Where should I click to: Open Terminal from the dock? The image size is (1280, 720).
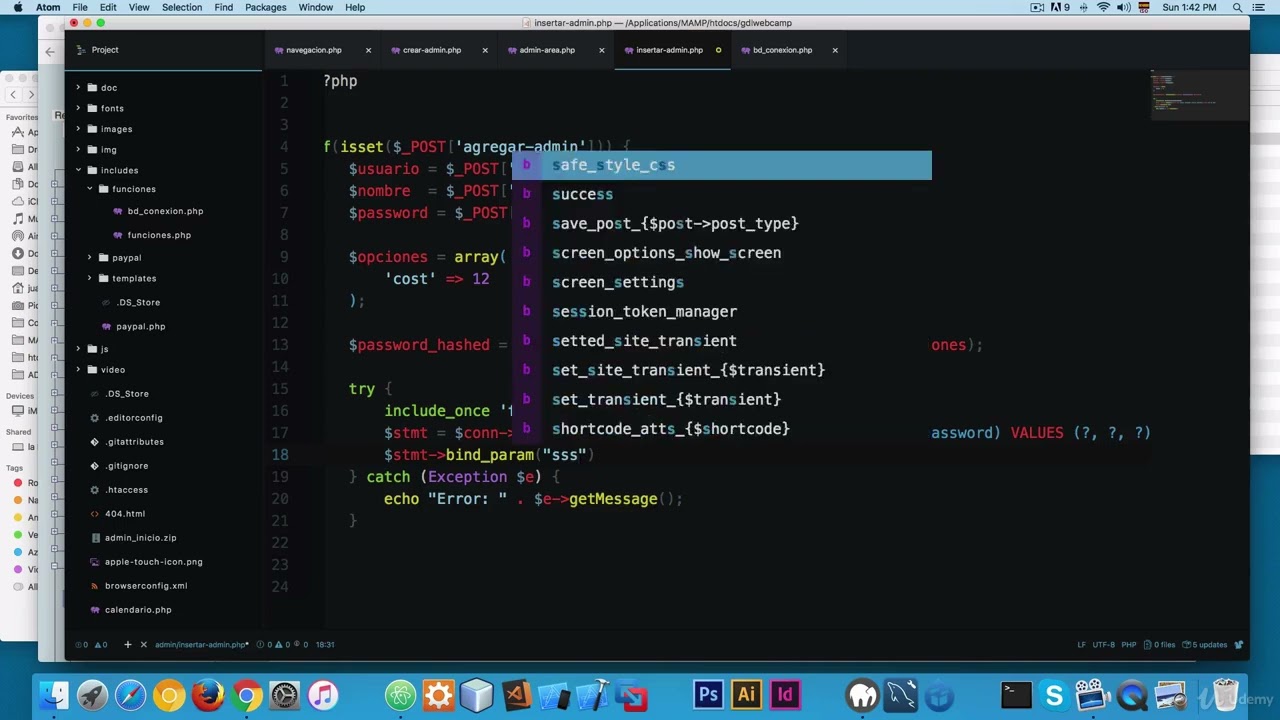click(1016, 695)
